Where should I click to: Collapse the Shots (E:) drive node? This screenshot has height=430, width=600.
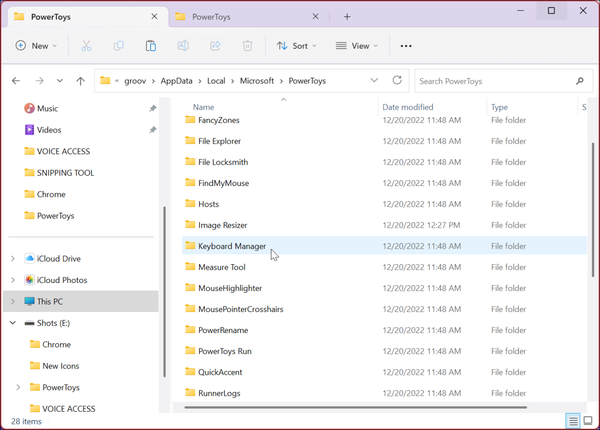[13, 323]
